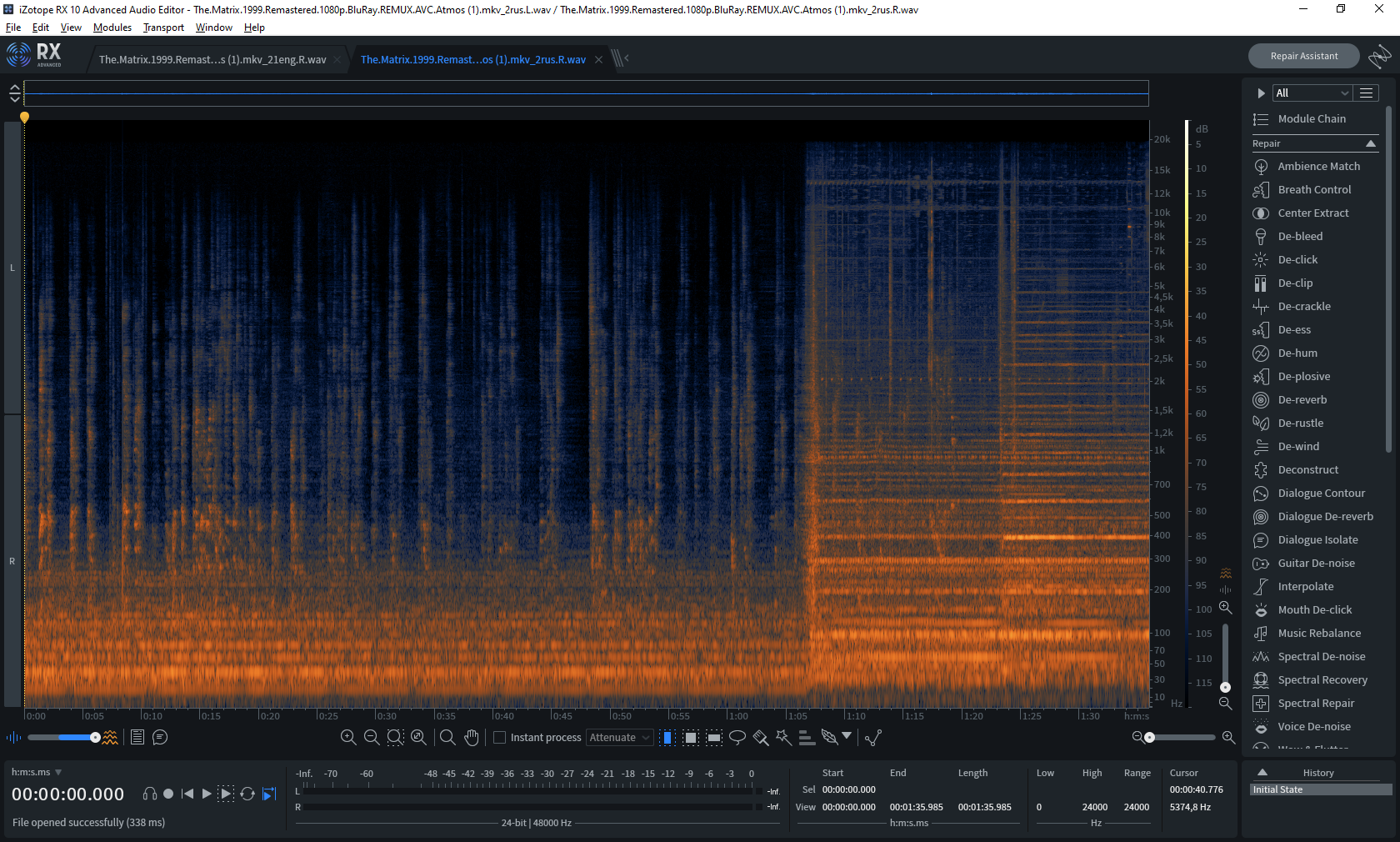The image size is (1400, 842).
Task: Open the Center Extract module
Action: (x=1313, y=213)
